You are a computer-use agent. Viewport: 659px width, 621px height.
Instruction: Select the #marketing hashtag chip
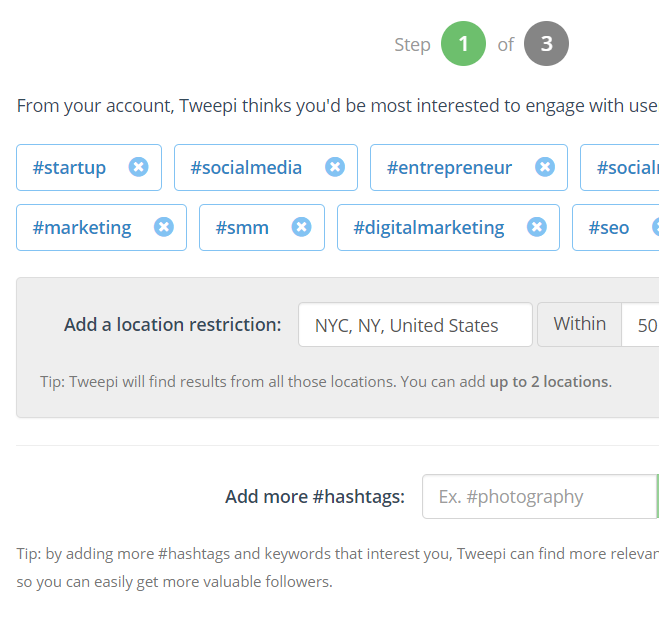click(82, 227)
